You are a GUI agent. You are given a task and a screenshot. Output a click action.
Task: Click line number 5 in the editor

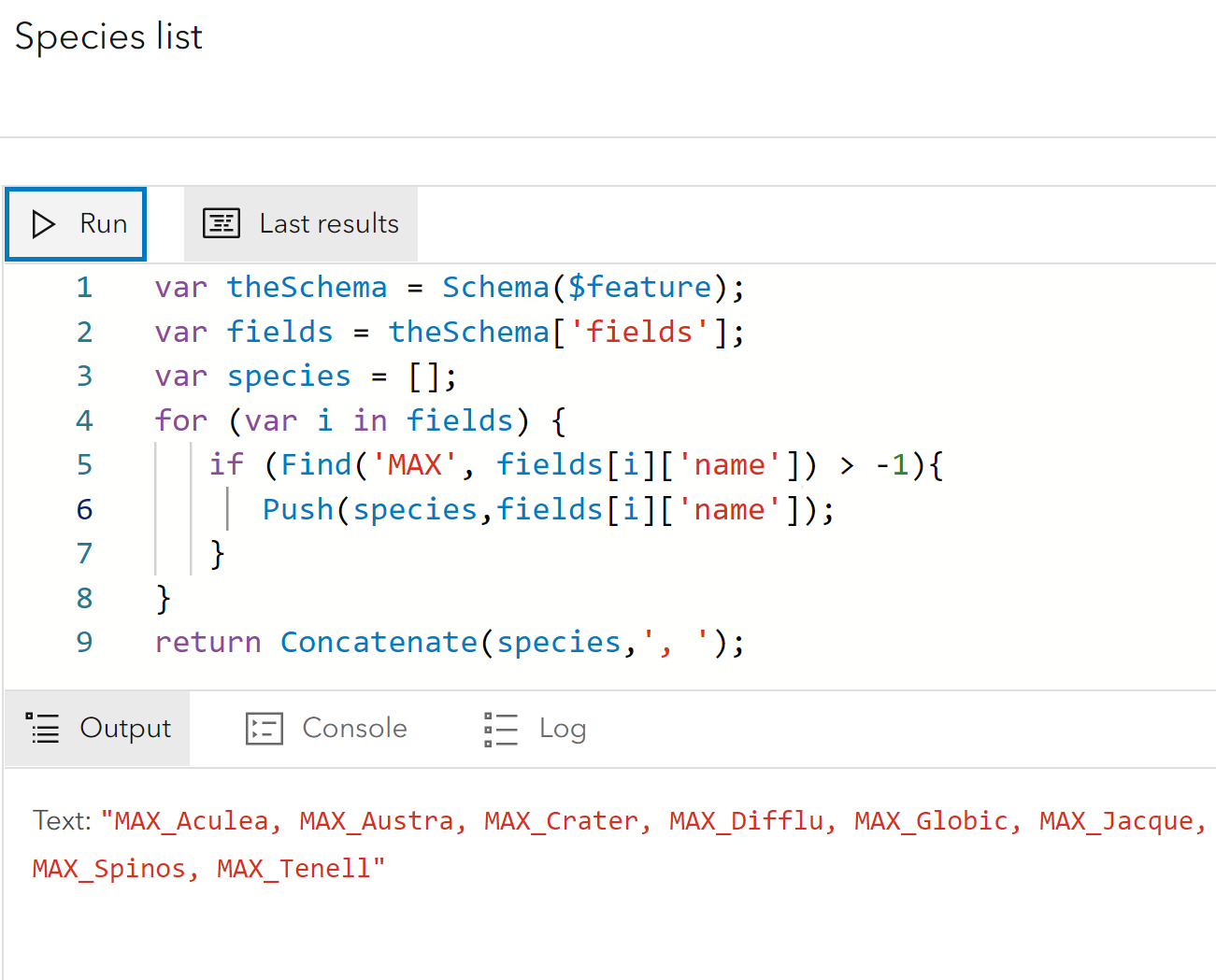coord(84,464)
